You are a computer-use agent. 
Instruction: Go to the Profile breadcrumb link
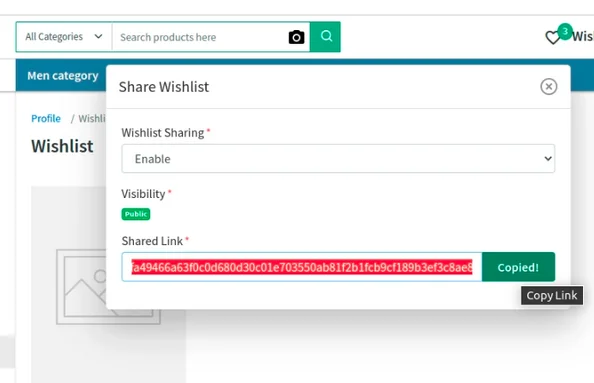tap(46, 119)
